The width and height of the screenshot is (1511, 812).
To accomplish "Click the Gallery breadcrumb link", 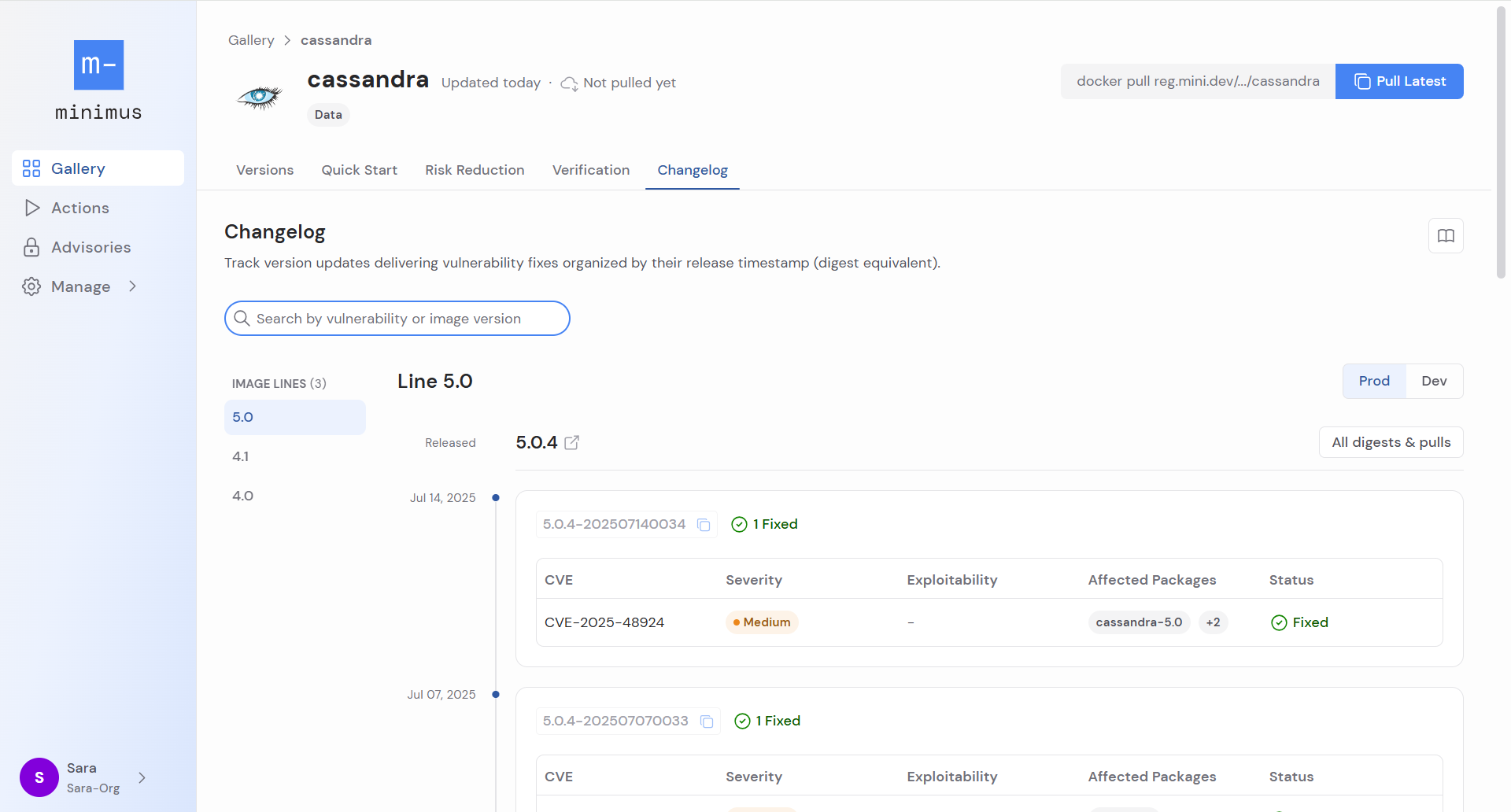I will [x=251, y=40].
